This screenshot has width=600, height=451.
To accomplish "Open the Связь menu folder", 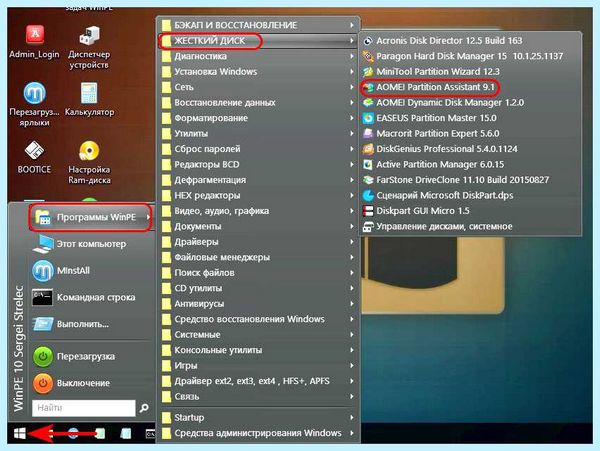I will click(258, 397).
